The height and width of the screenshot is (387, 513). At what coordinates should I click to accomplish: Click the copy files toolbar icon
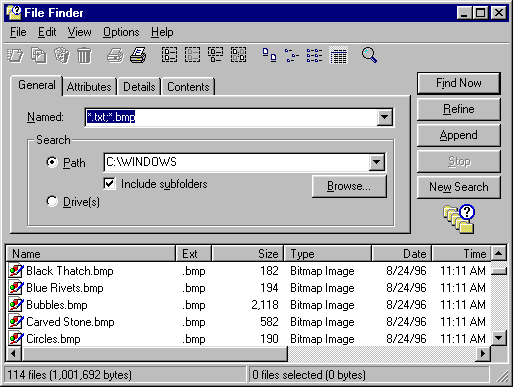pos(39,55)
